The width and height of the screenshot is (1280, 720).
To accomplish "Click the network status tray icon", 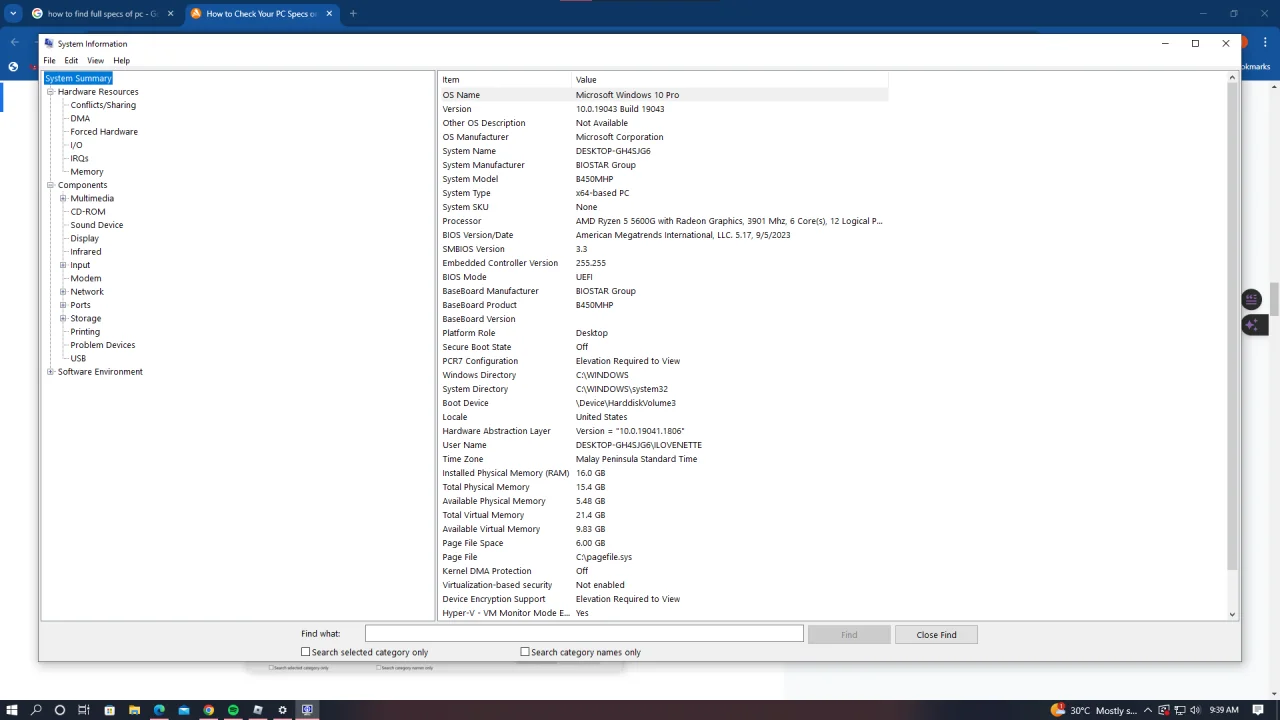I will pos(1179,710).
